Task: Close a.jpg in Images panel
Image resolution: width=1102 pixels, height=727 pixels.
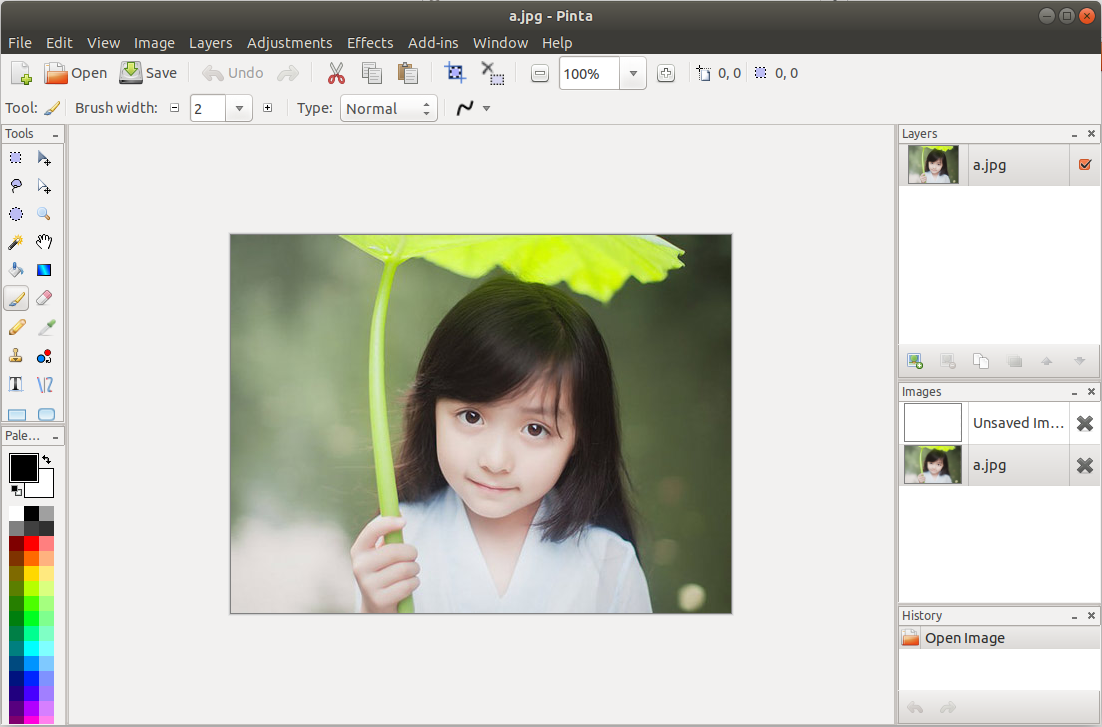Action: tap(1084, 465)
